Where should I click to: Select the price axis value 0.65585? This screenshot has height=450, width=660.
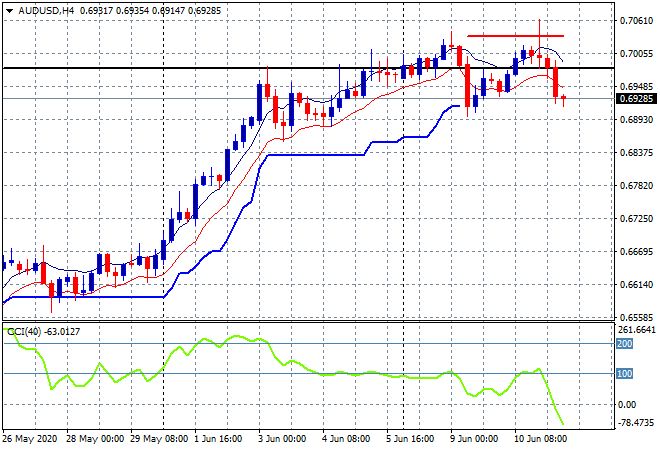coord(636,317)
